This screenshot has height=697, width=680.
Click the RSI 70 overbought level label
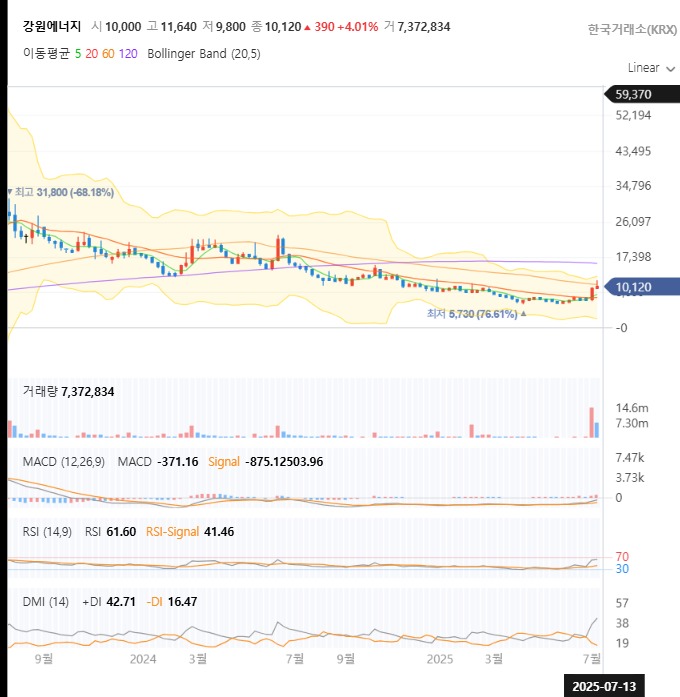coord(622,557)
